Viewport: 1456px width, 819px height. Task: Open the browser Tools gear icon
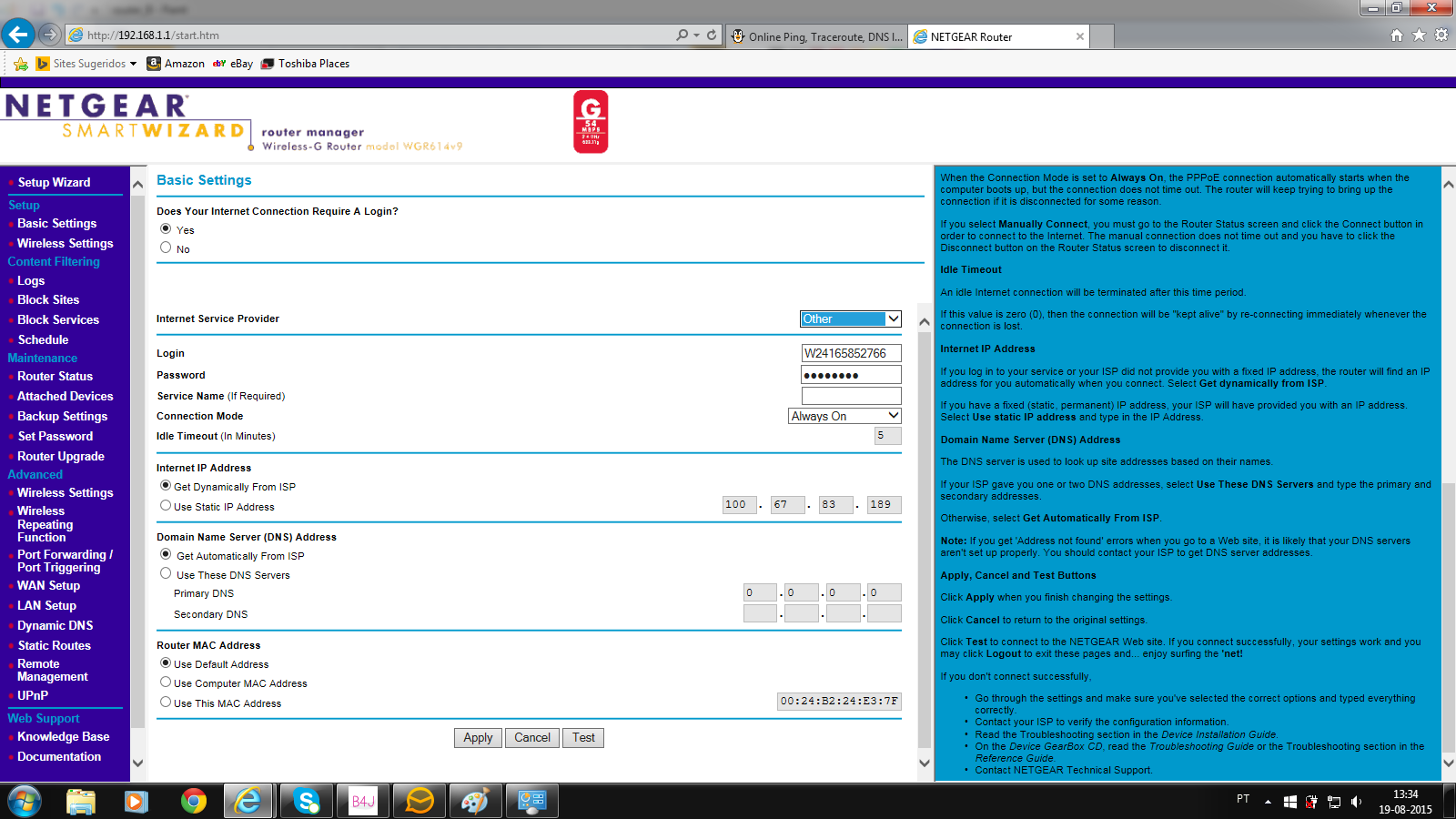[x=1441, y=35]
